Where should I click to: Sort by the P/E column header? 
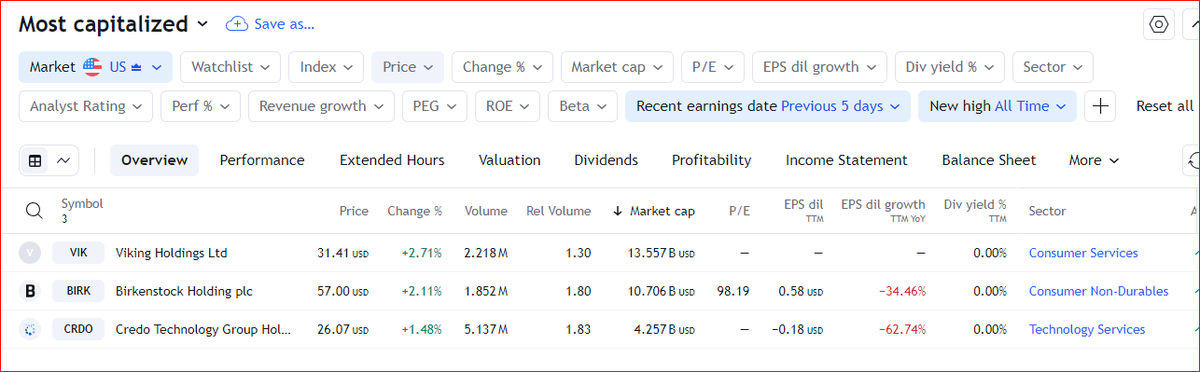pos(739,211)
